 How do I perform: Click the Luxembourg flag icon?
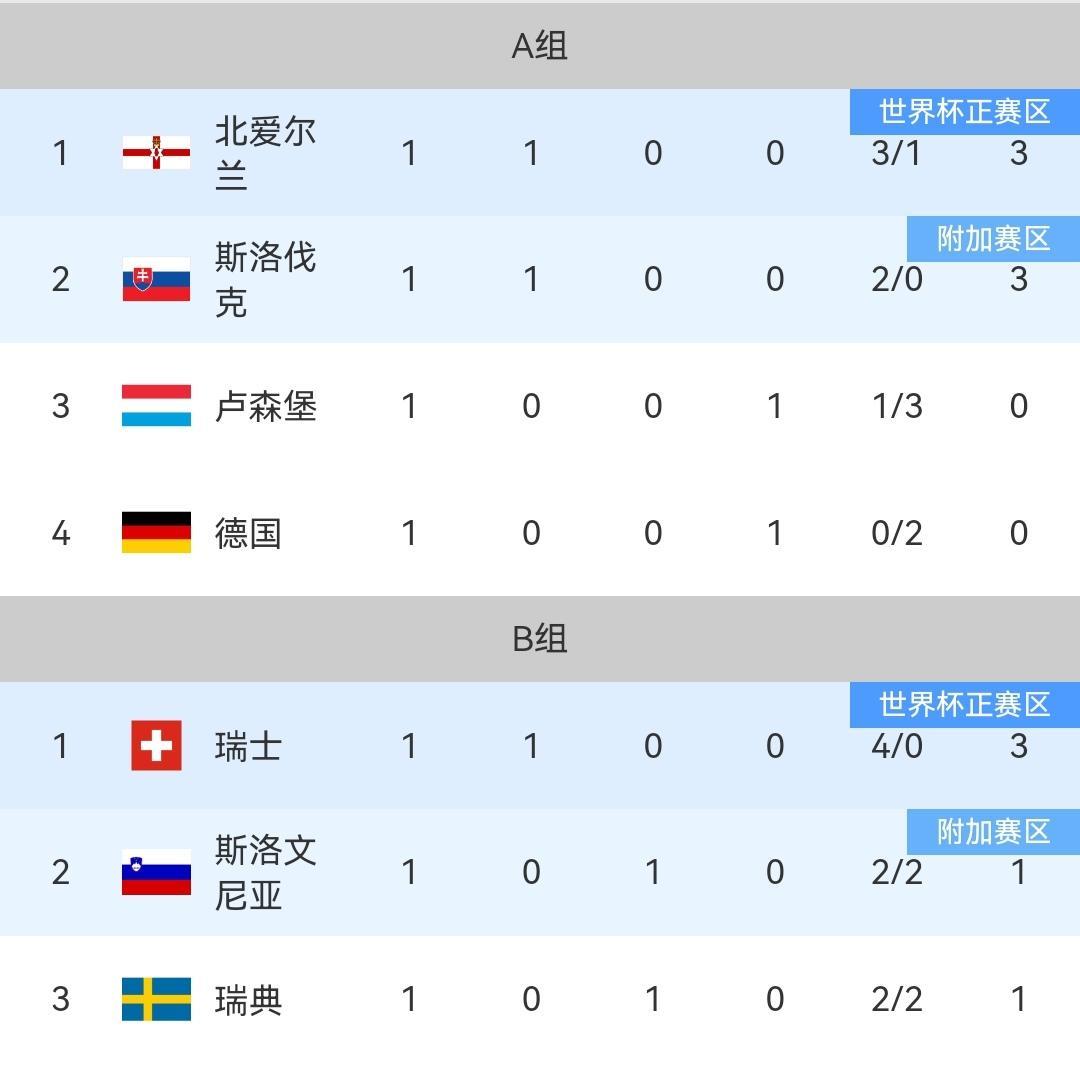tap(156, 406)
